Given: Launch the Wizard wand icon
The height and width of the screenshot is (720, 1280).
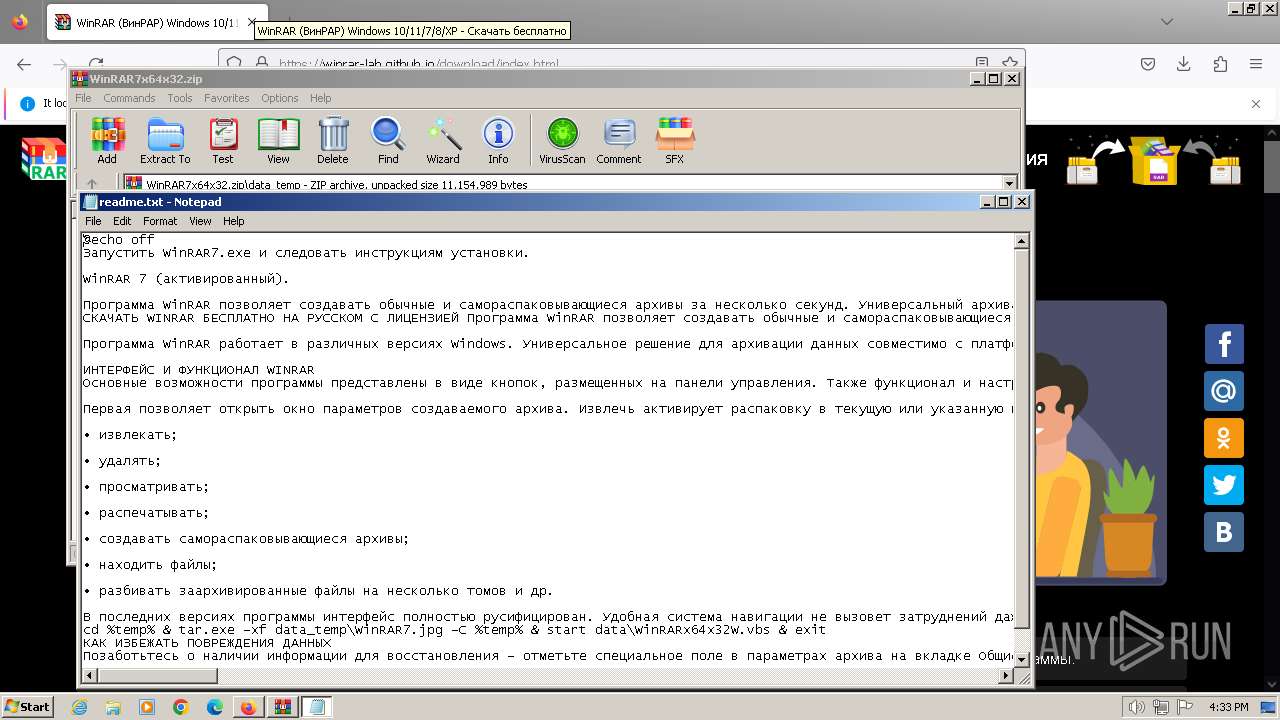Looking at the screenshot, I should [x=443, y=141].
